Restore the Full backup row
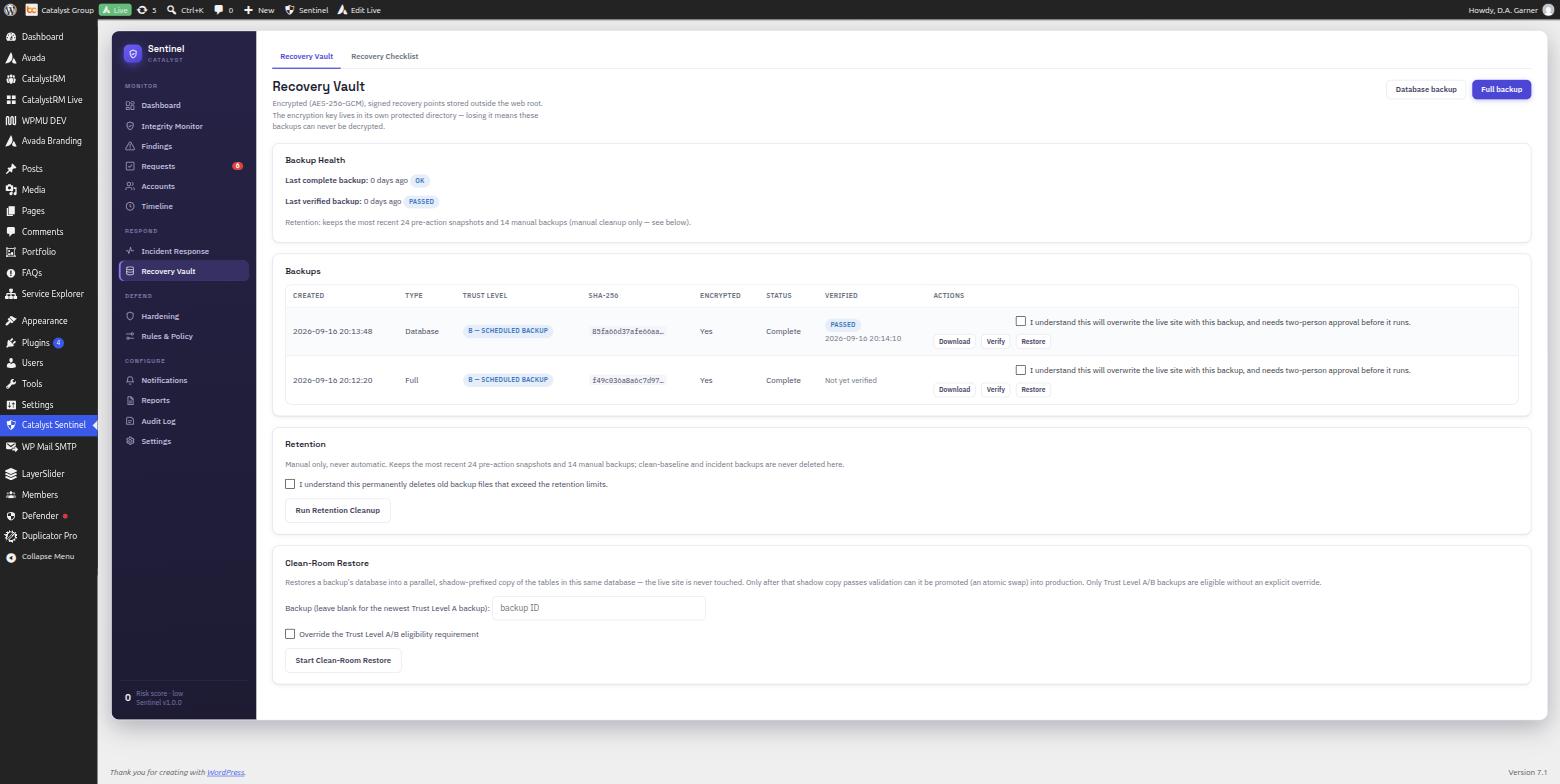Image resolution: width=1560 pixels, height=784 pixels. click(1033, 389)
